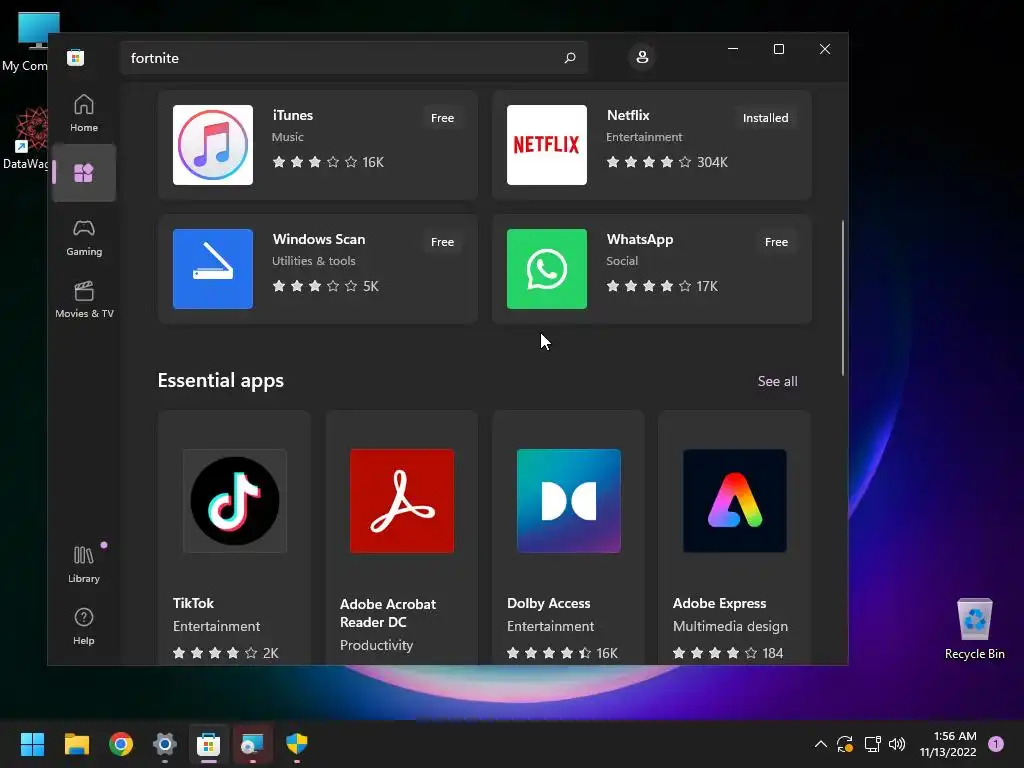This screenshot has height=768, width=1024.
Task: Click the WhatsApp app icon
Action: [x=547, y=269]
